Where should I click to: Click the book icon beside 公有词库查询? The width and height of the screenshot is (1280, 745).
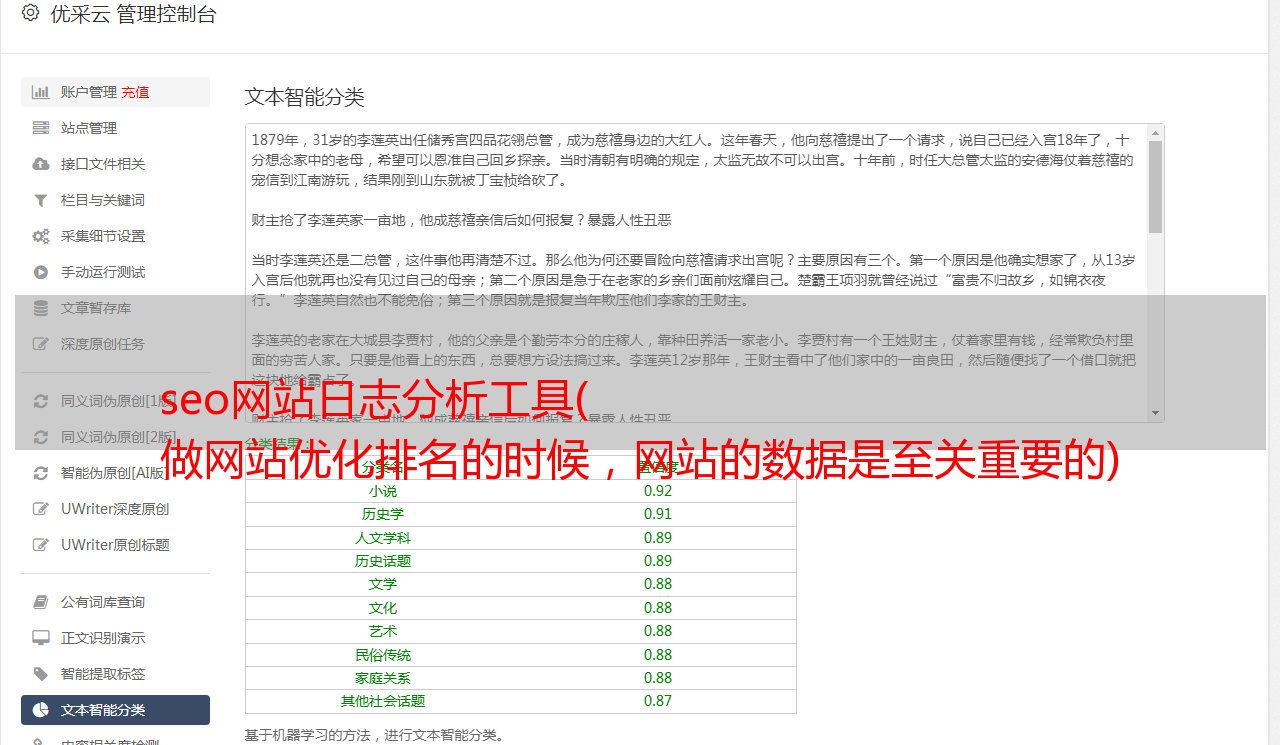41,602
